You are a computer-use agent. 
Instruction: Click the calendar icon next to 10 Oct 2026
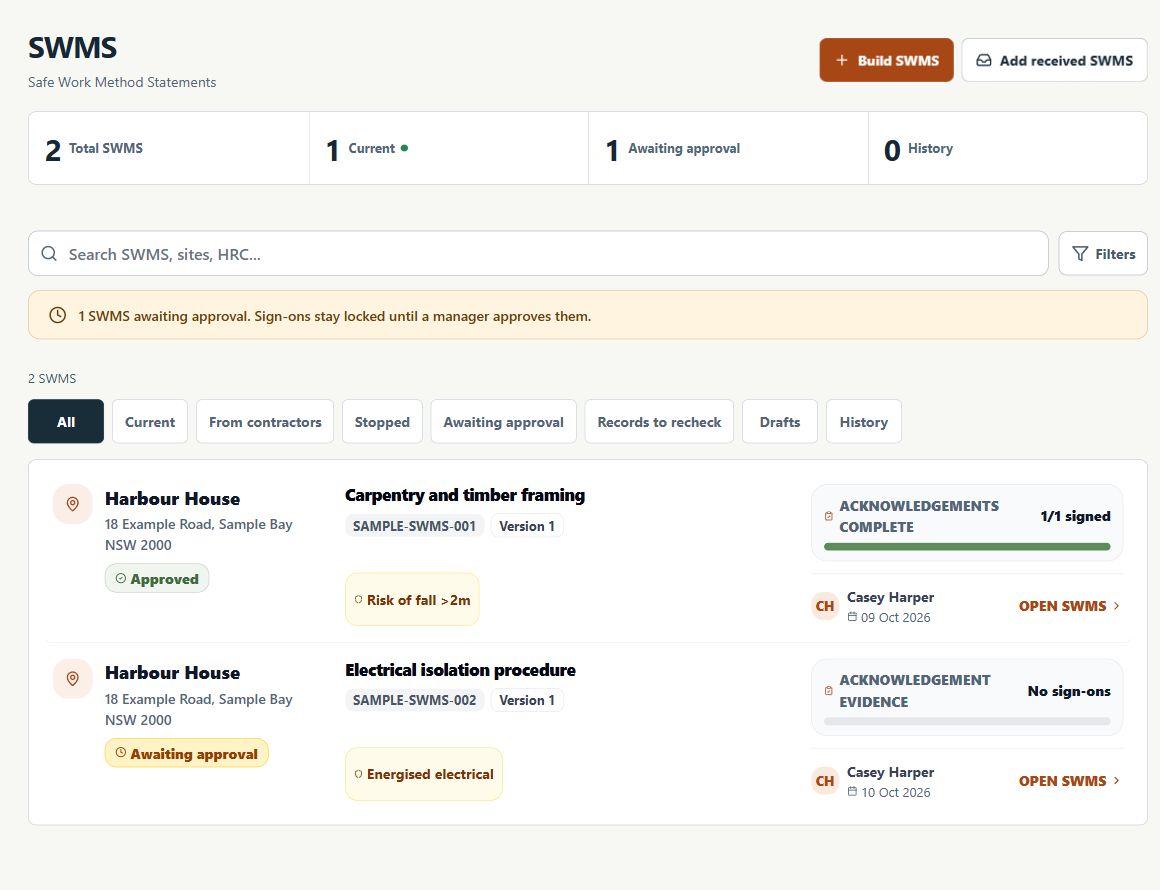pos(852,792)
